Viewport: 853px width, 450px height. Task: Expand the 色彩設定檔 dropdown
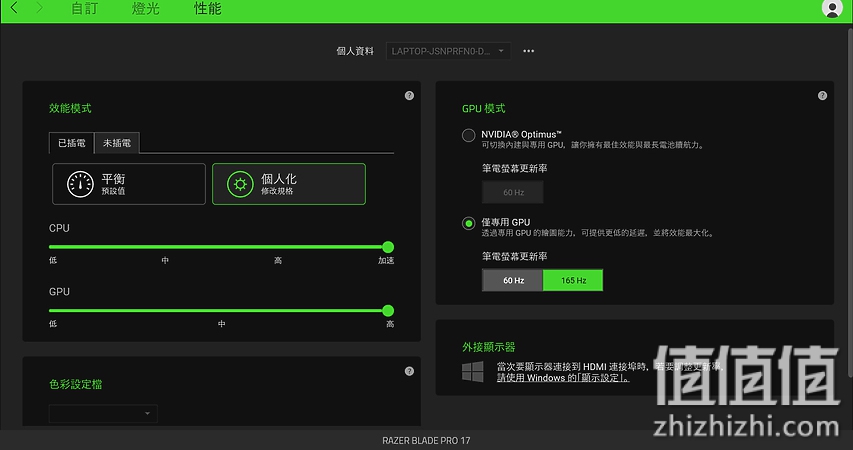click(x=103, y=414)
